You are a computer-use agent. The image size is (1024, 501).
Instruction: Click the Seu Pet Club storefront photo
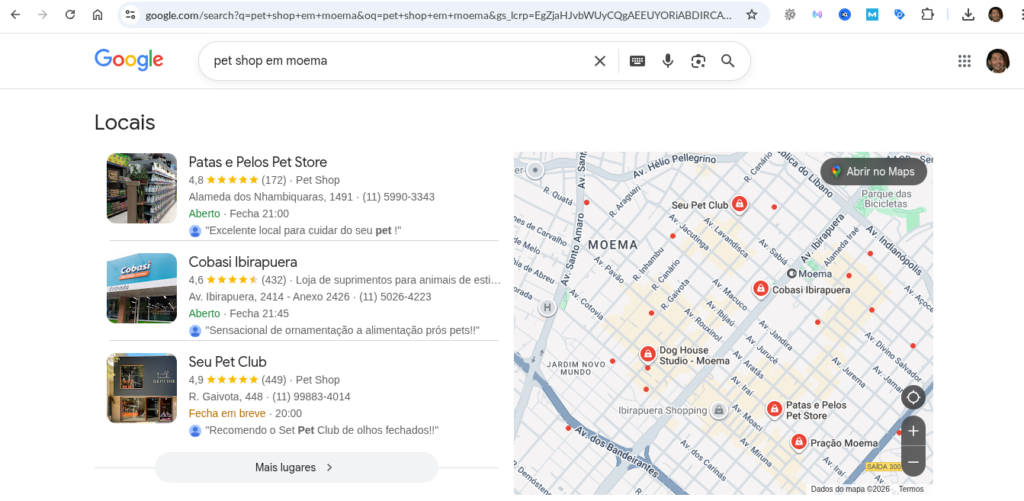tap(142, 388)
